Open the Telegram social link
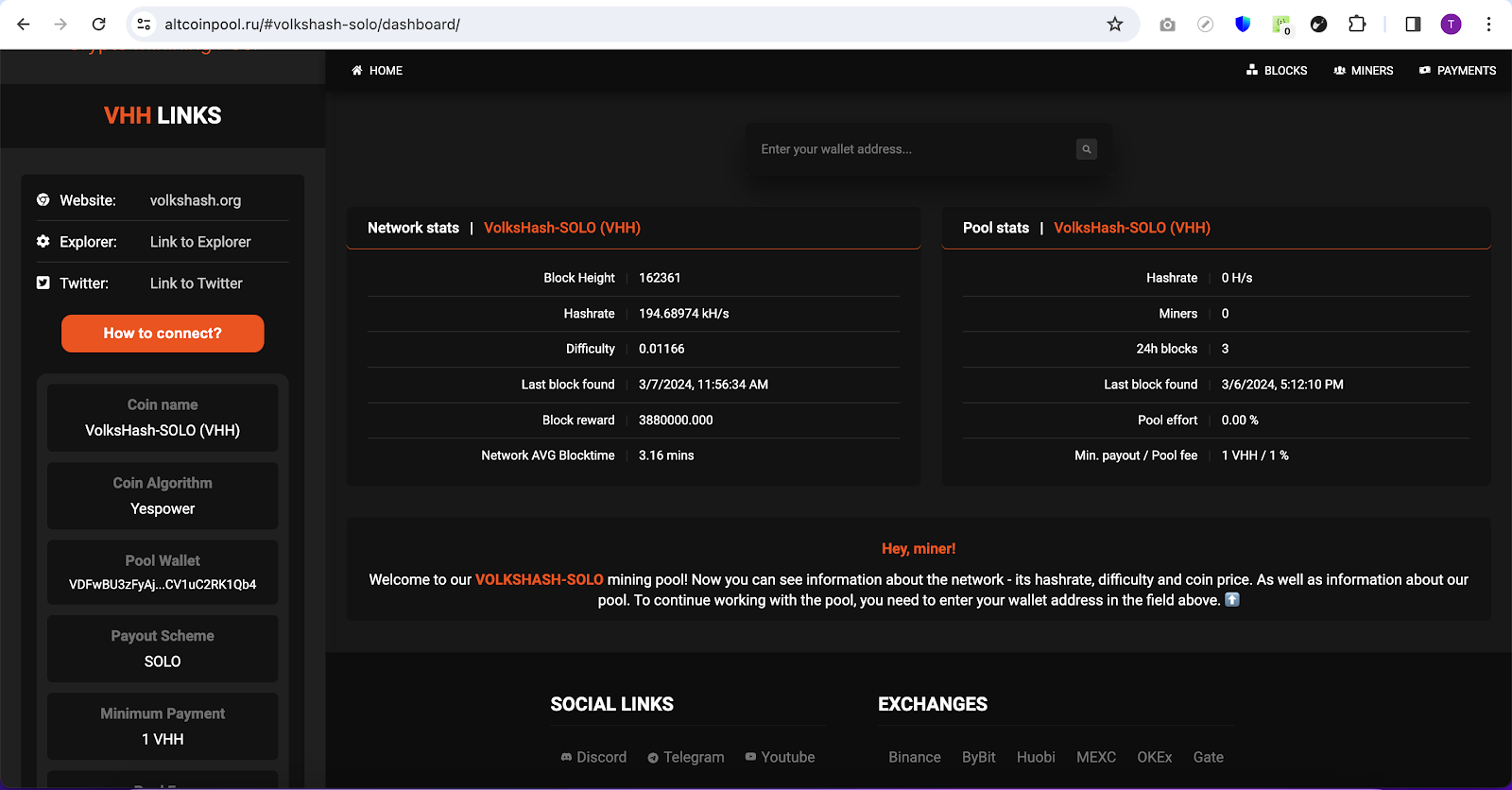The image size is (1512, 790). 686,758
